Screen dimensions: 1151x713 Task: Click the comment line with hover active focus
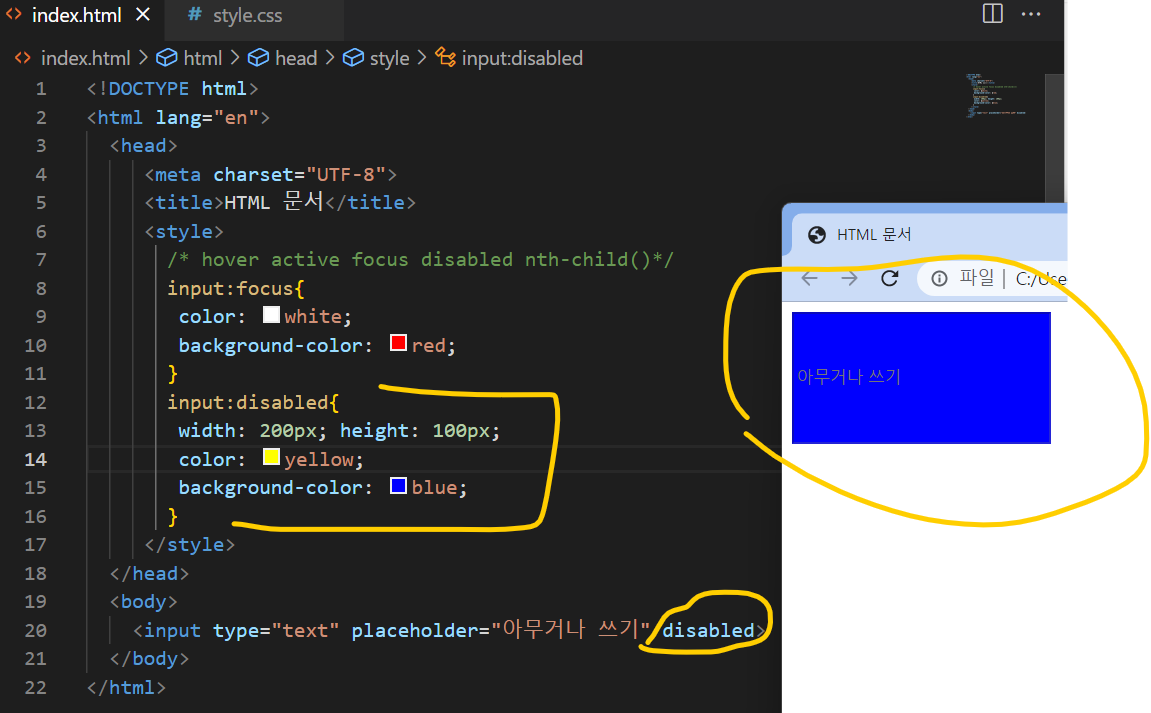click(420, 260)
